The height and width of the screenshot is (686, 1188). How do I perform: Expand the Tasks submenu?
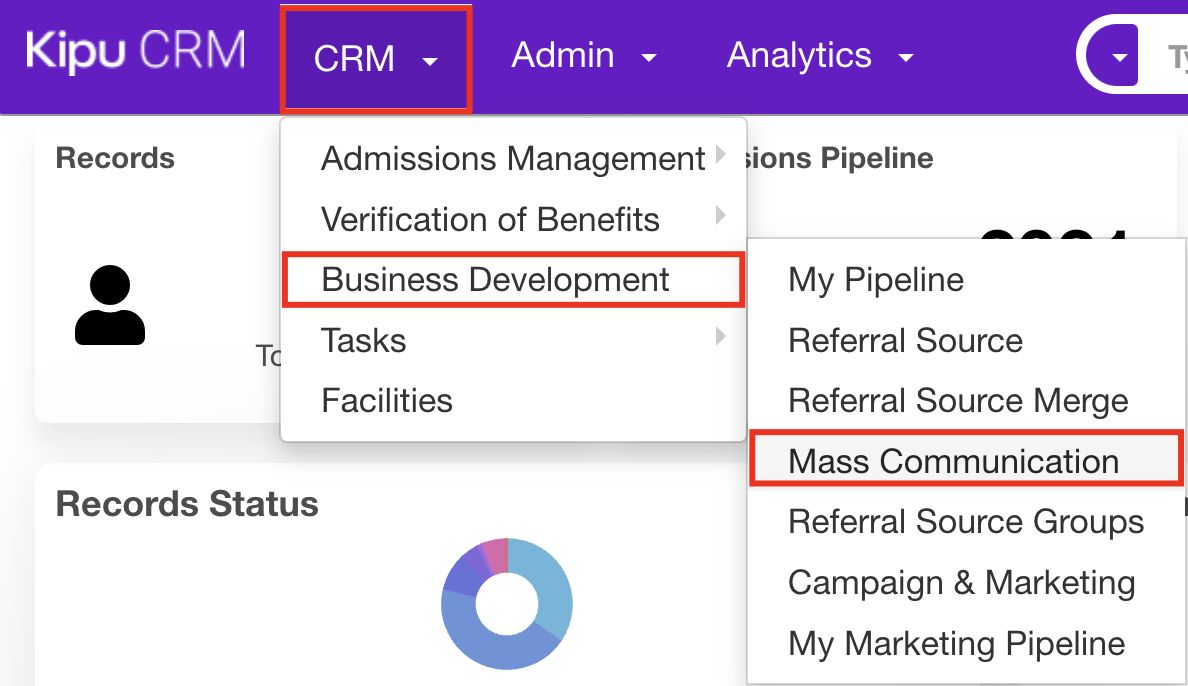tap(364, 341)
